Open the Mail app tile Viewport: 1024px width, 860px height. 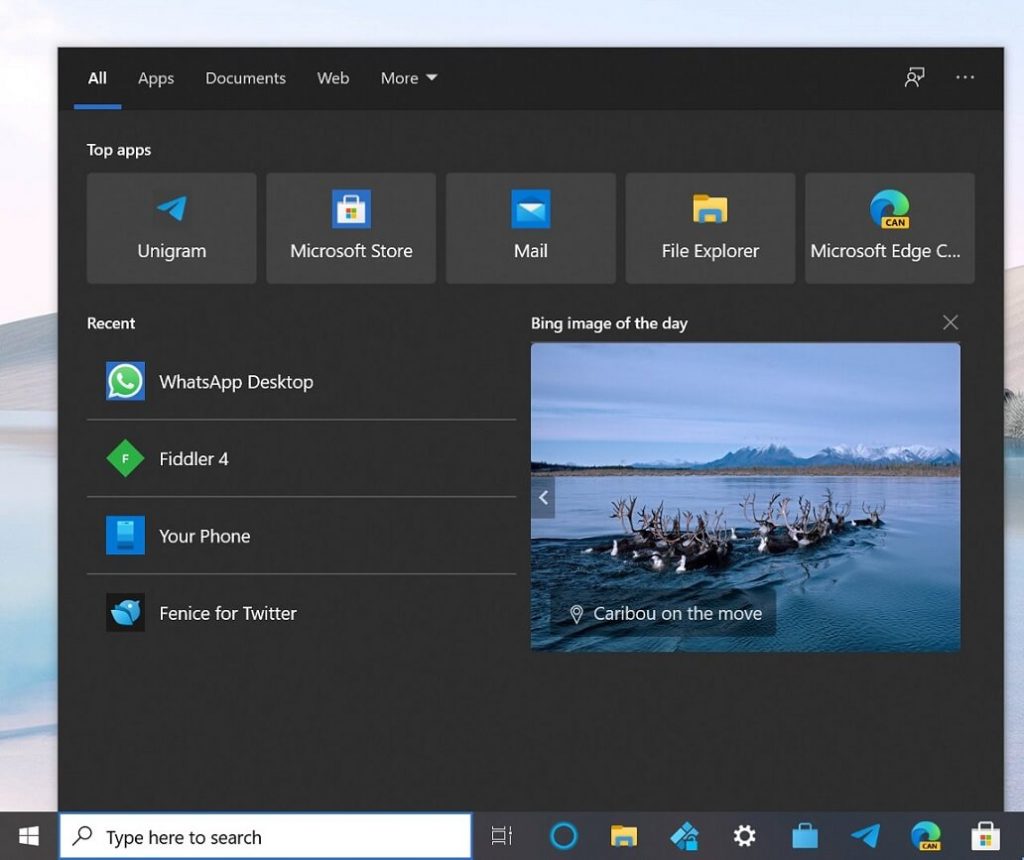(530, 227)
